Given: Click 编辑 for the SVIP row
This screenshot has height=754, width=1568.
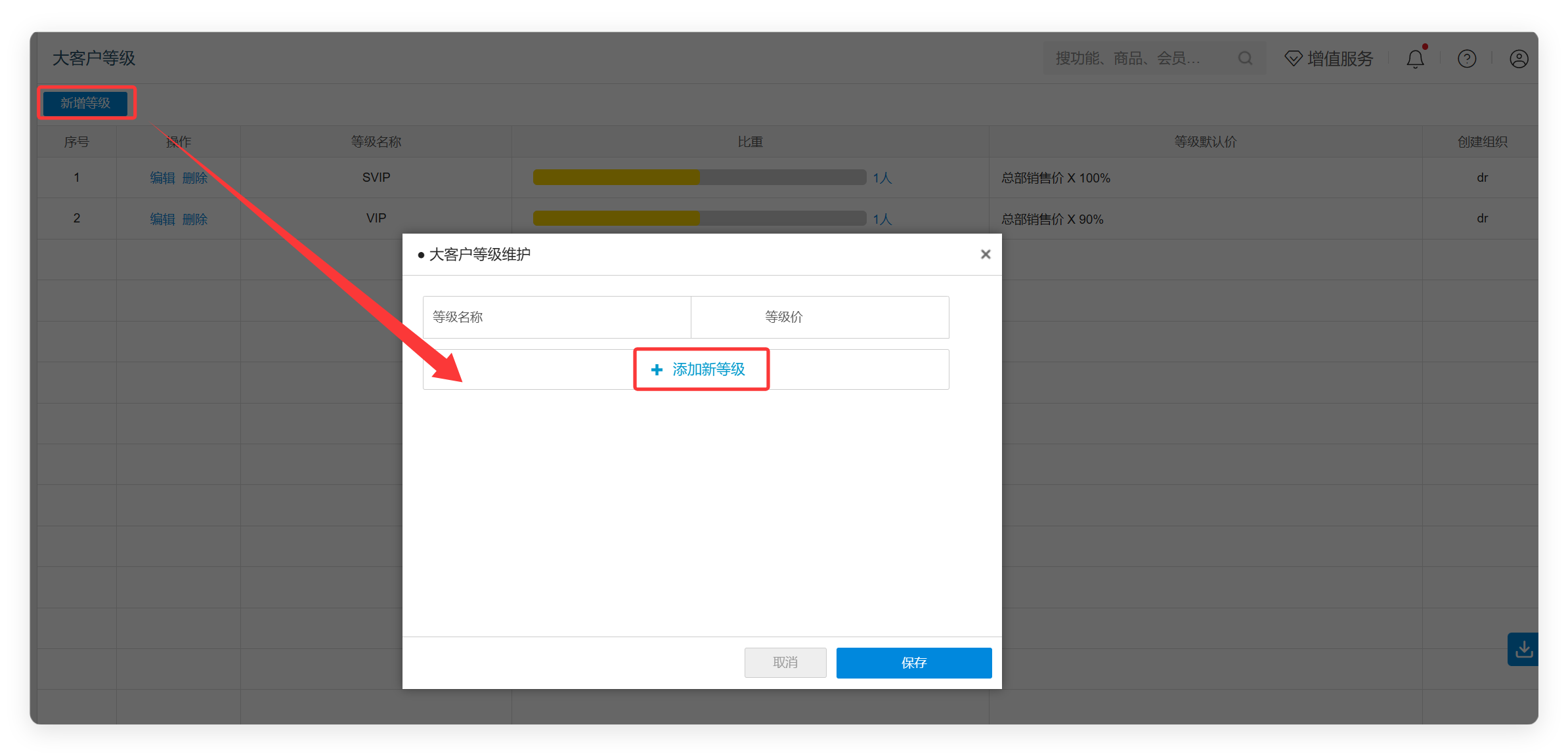Looking at the screenshot, I should point(162,178).
